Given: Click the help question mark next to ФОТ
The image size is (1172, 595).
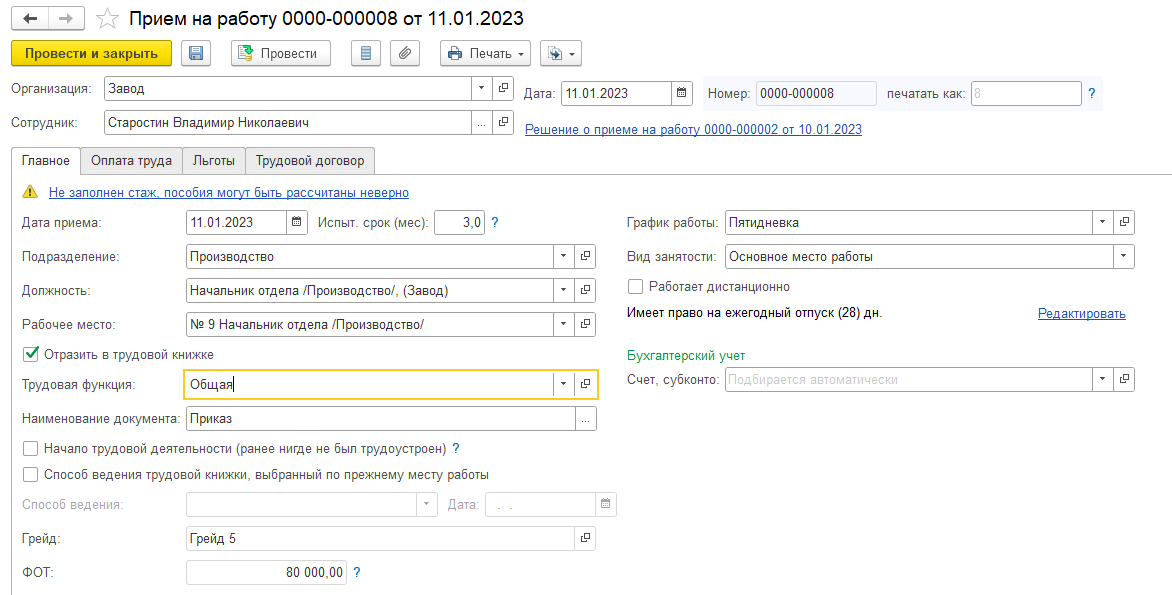Looking at the screenshot, I should click(357, 573).
